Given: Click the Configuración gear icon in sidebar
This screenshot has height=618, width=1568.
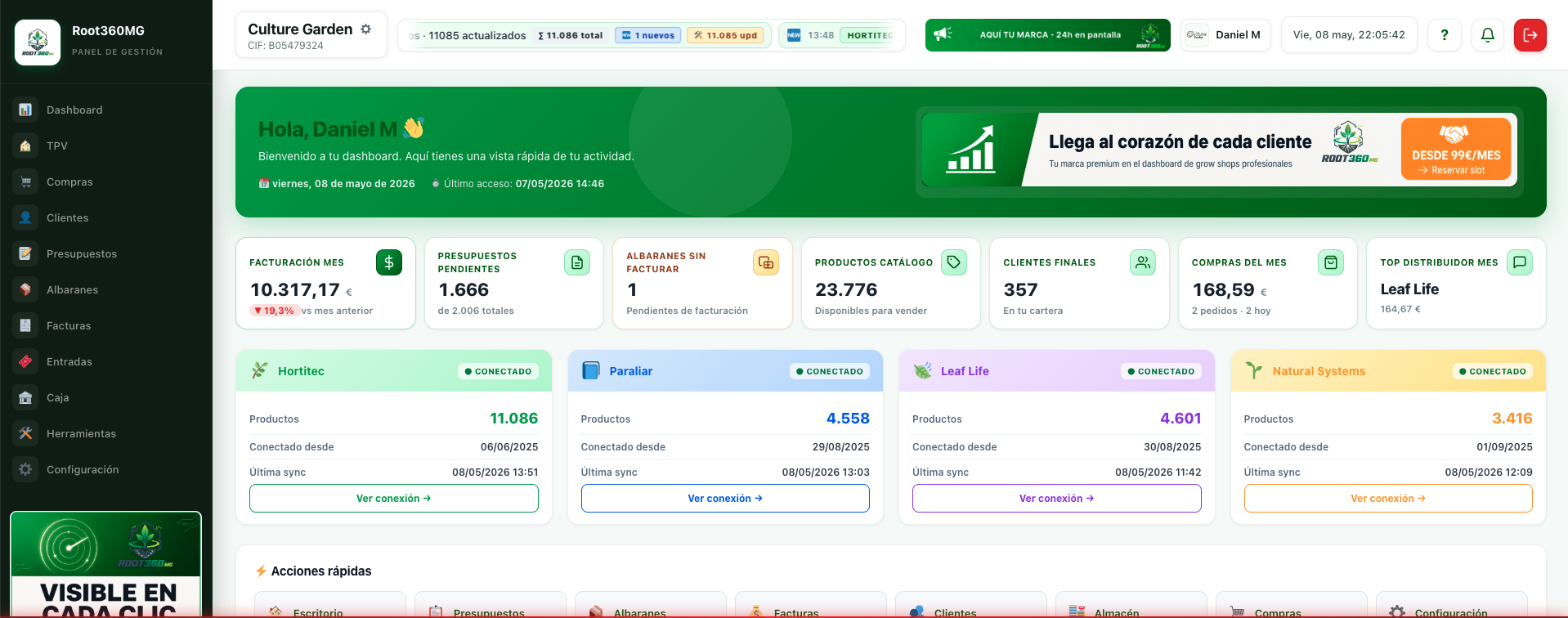Looking at the screenshot, I should [x=25, y=469].
